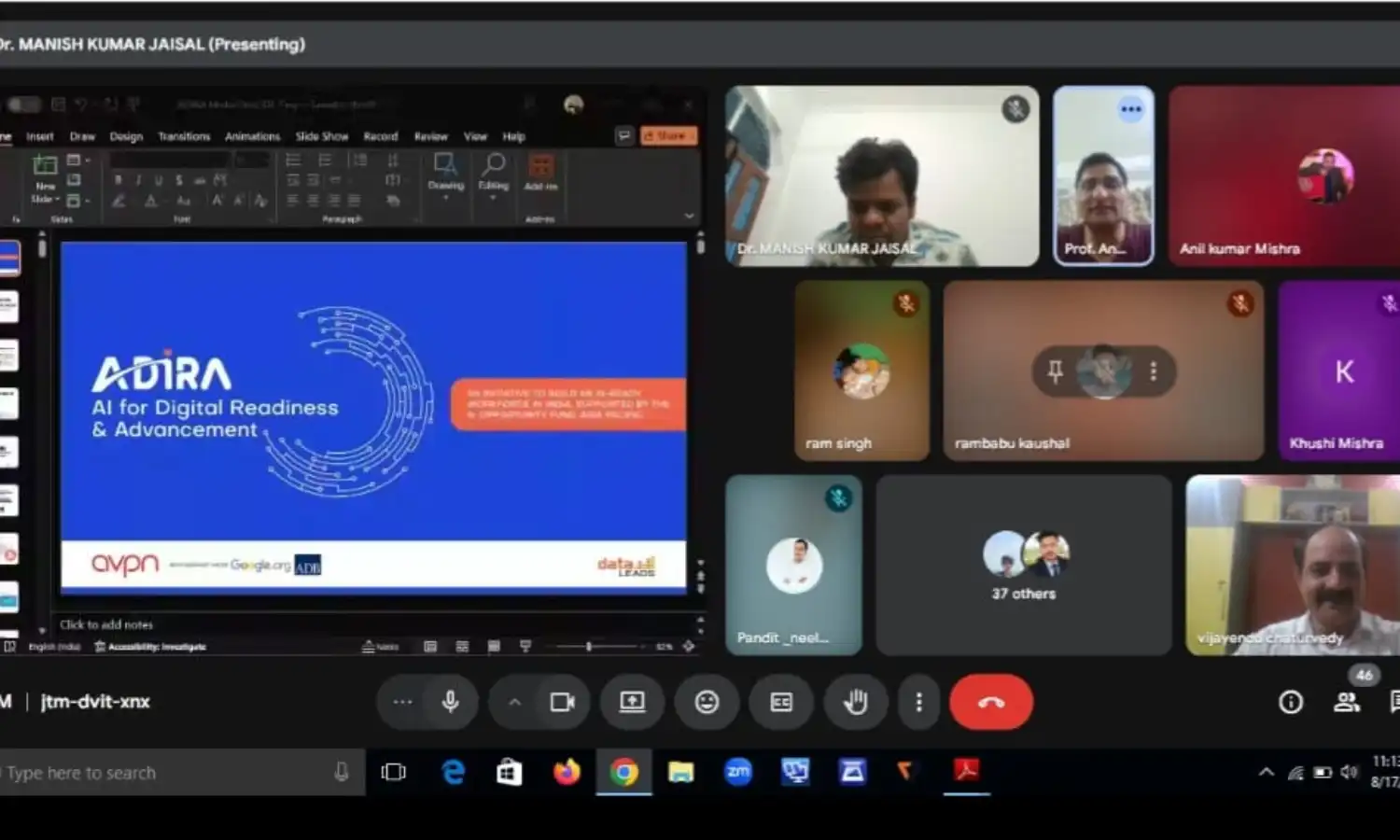The width and height of the screenshot is (1400, 840).
Task: Open Task View on the taskbar
Action: pyautogui.click(x=394, y=772)
